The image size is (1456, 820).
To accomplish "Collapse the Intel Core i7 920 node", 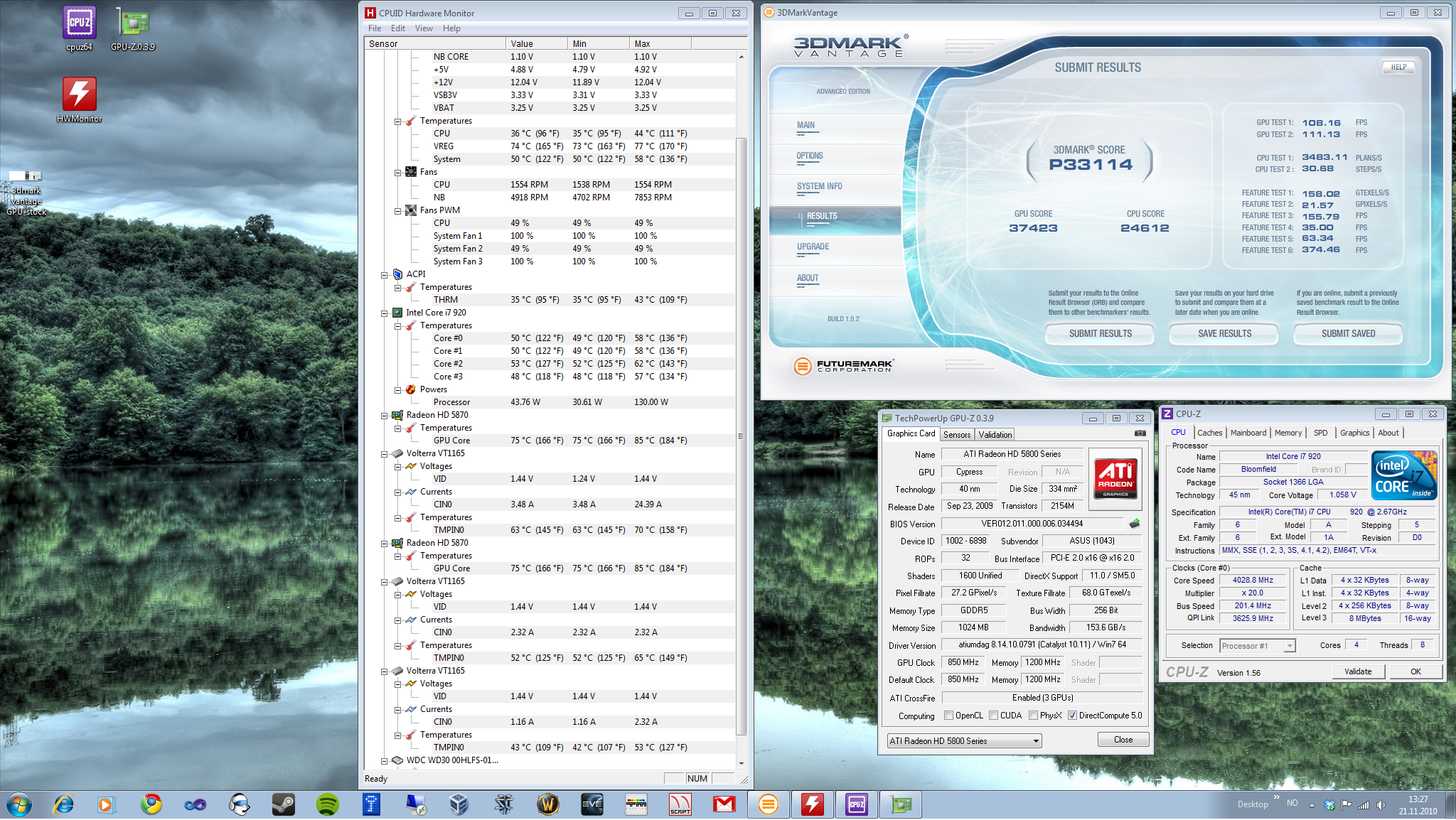I will point(385,313).
